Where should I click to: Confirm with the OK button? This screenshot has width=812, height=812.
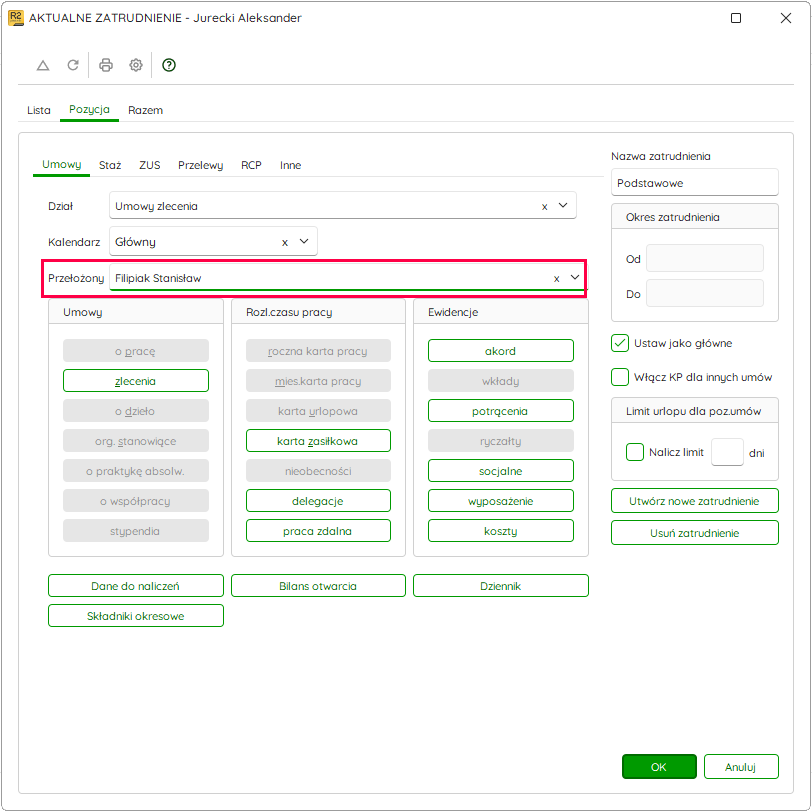click(659, 766)
